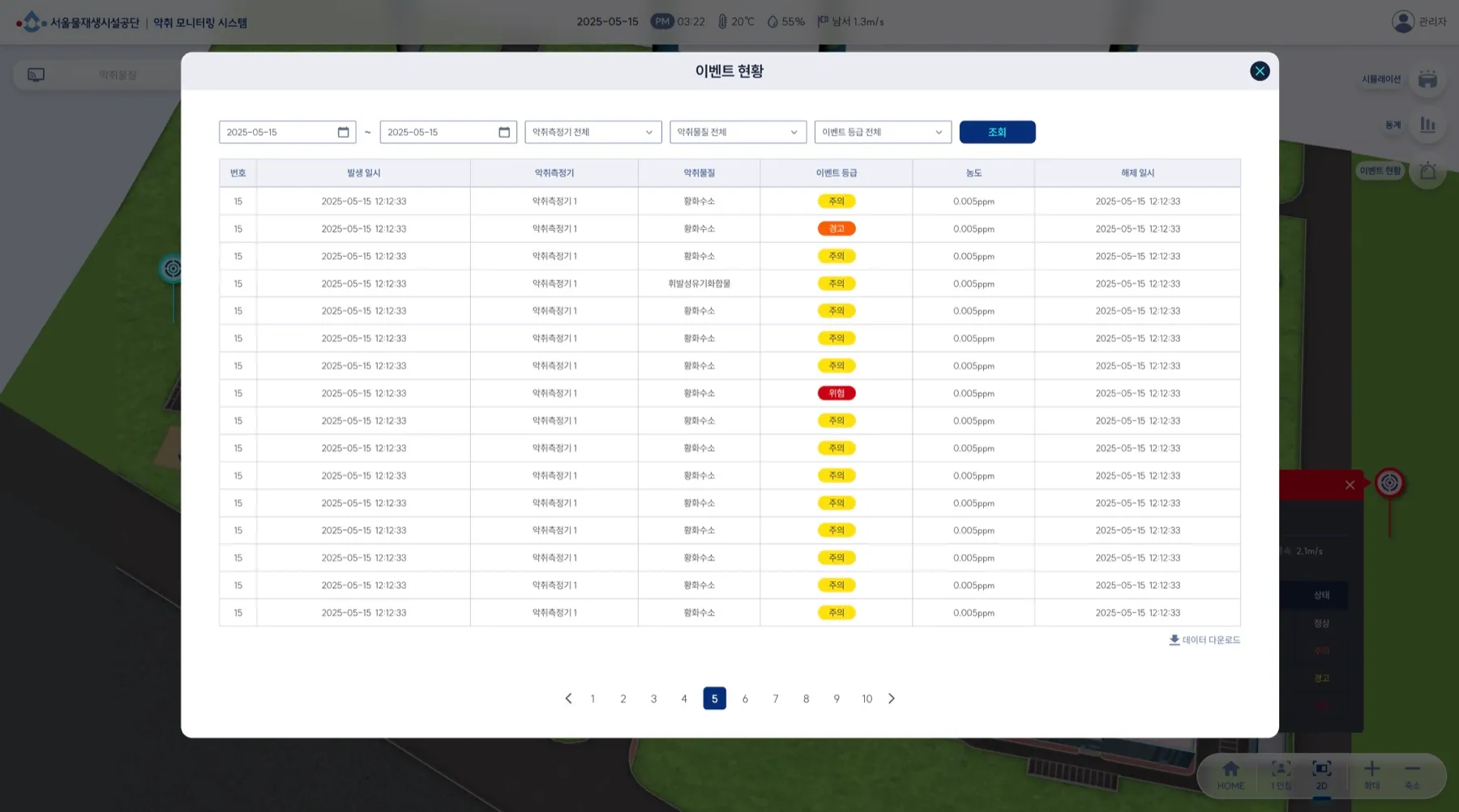This screenshot has height=812, width=1459.
Task: Click the 발생 일시 column header
Action: pyautogui.click(x=364, y=173)
